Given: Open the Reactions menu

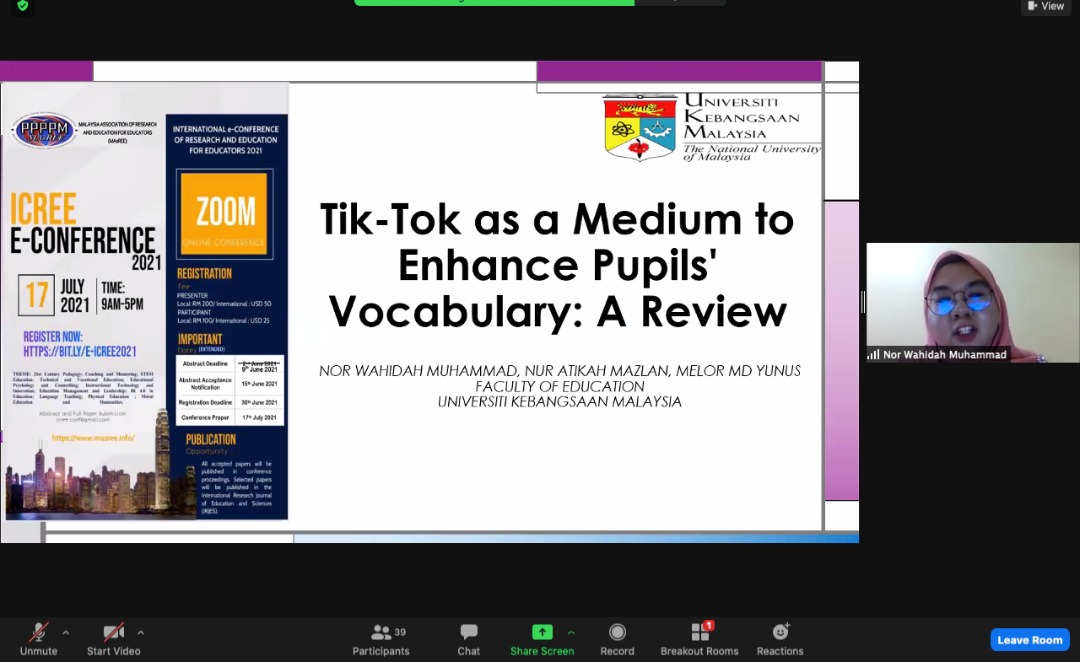Looking at the screenshot, I should pos(780,638).
